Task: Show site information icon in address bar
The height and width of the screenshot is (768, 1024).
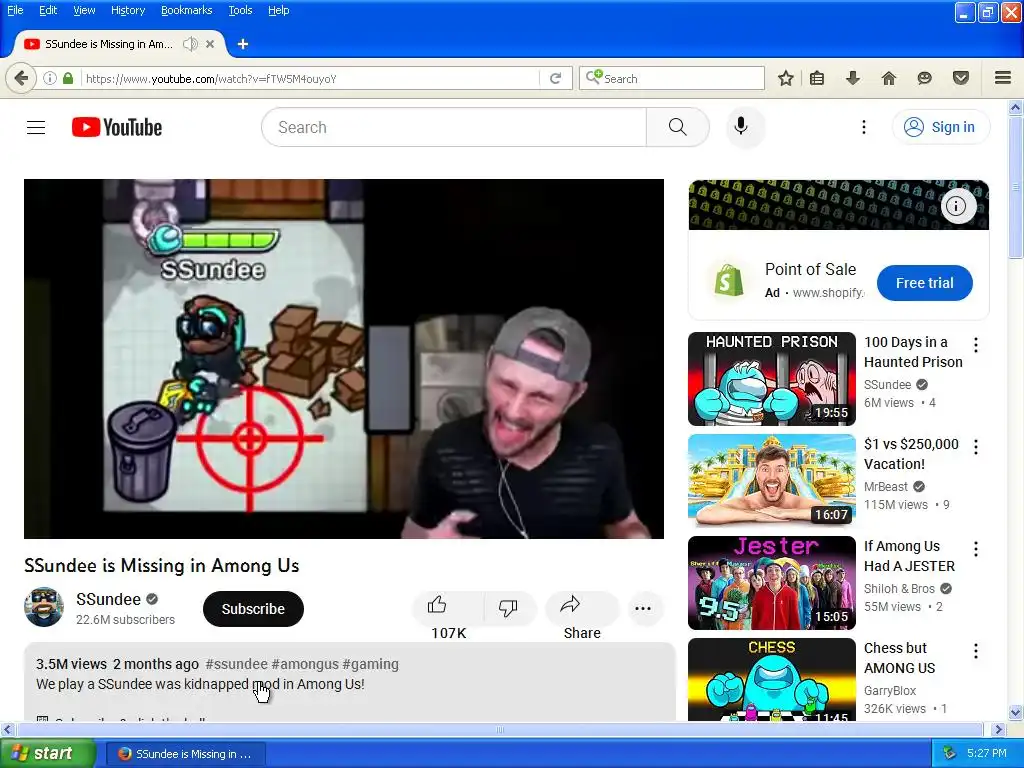Action: (50, 78)
